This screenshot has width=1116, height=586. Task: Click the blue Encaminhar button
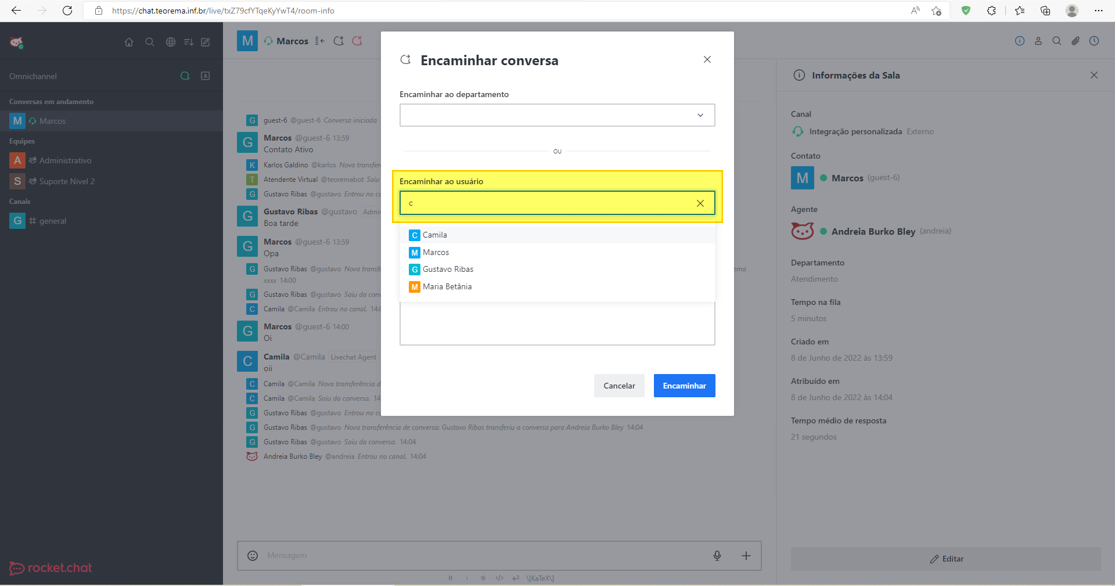[x=684, y=386]
